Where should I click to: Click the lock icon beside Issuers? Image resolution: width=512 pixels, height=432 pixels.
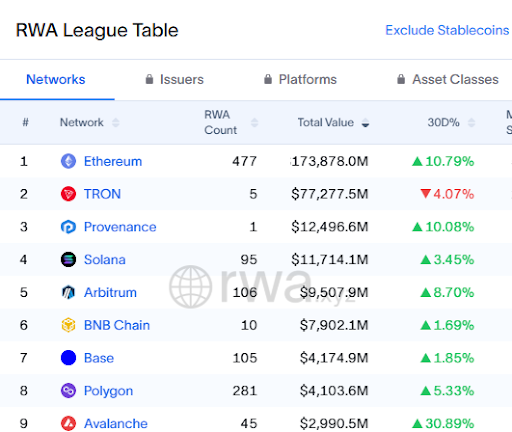[149, 79]
